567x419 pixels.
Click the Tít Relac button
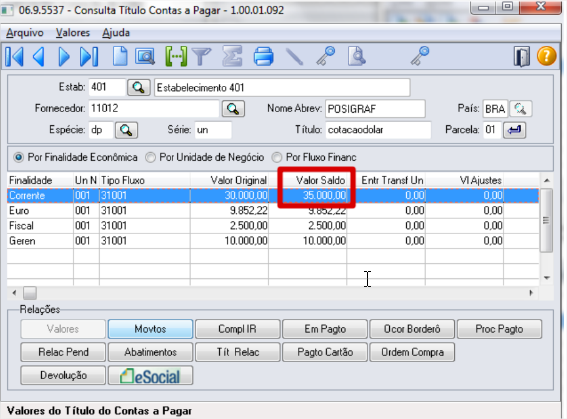238,352
